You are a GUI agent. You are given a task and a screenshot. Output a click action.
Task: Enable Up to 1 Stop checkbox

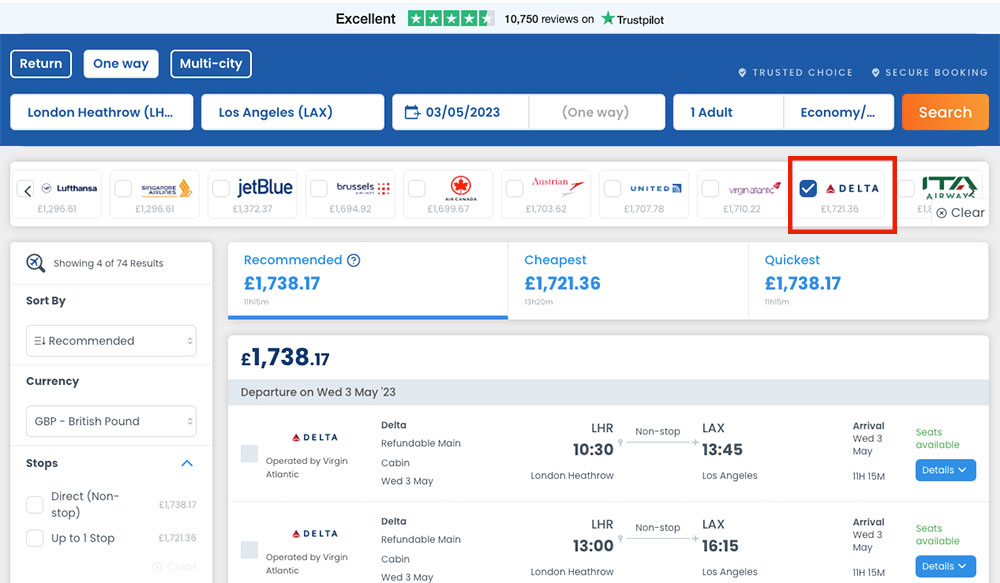34,538
